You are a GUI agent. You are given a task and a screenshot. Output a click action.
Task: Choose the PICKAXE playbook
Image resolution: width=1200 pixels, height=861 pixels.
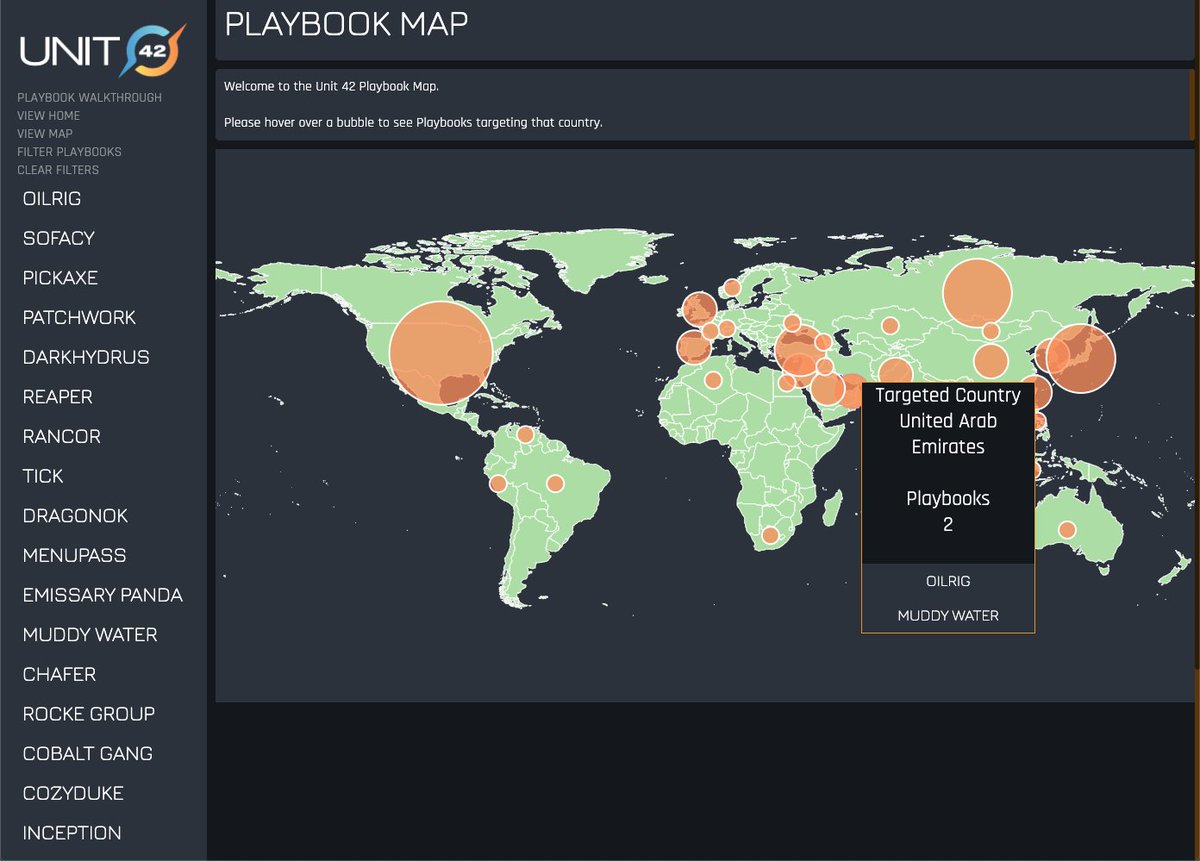60,278
